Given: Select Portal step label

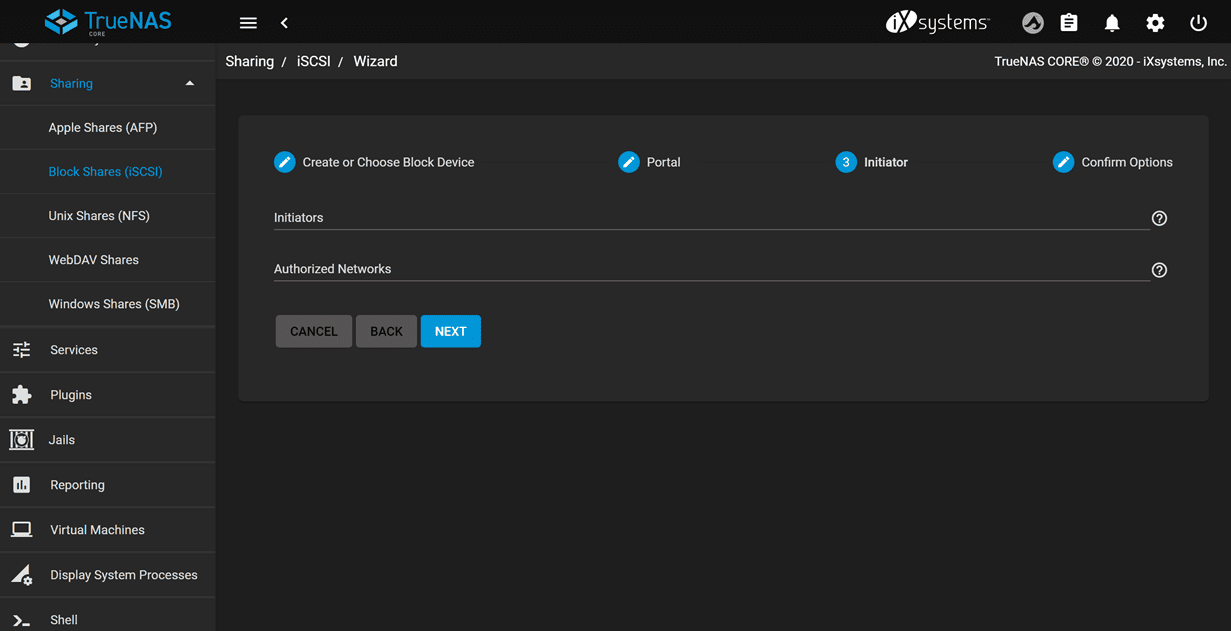Looking at the screenshot, I should [664, 162].
